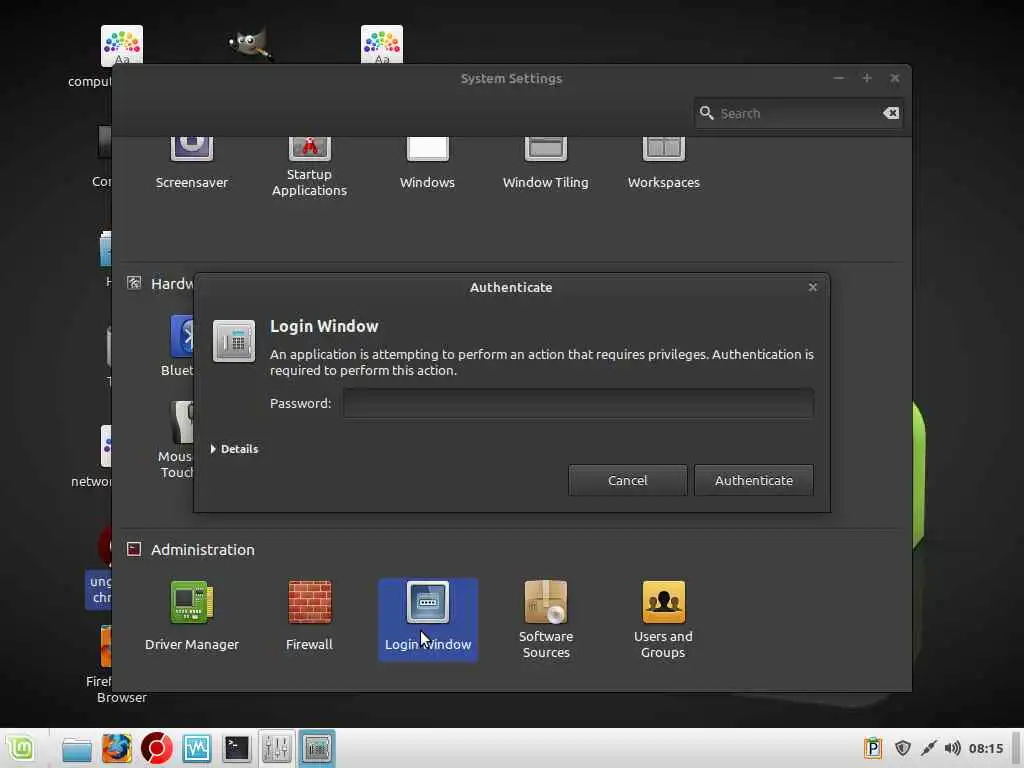This screenshot has height=768, width=1024.
Task: Close the Authenticate dialog with X
Action: pos(813,287)
